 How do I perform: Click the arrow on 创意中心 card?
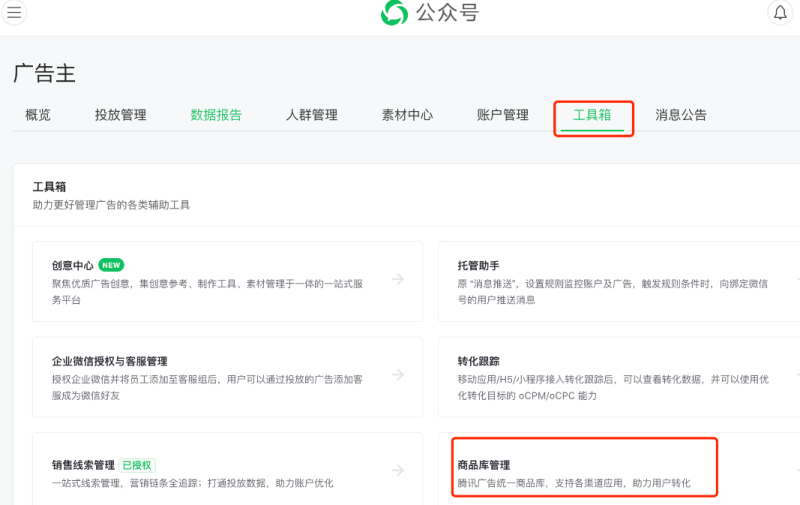(398, 279)
